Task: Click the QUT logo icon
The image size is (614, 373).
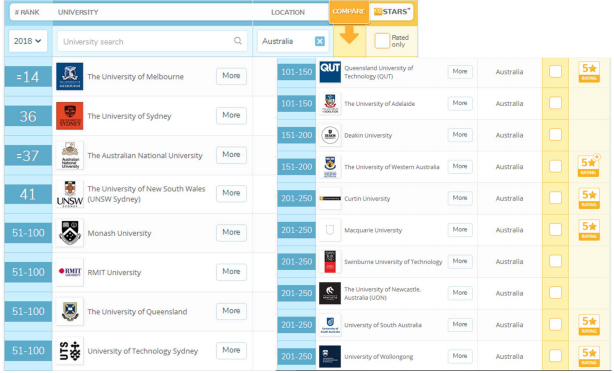Action: tap(330, 72)
